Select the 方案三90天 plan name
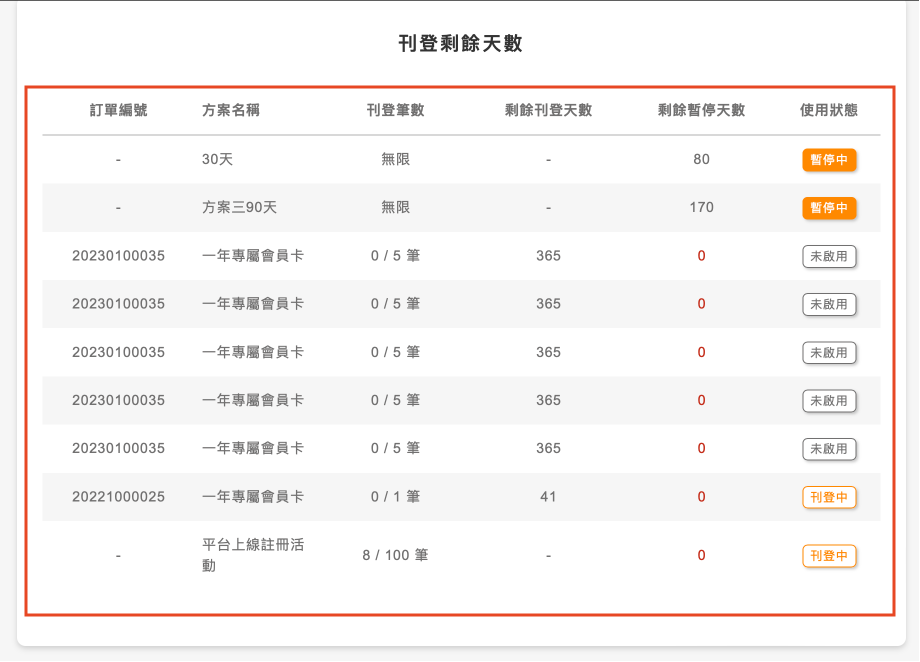The height and width of the screenshot is (662, 920). pyautogui.click(x=239, y=208)
